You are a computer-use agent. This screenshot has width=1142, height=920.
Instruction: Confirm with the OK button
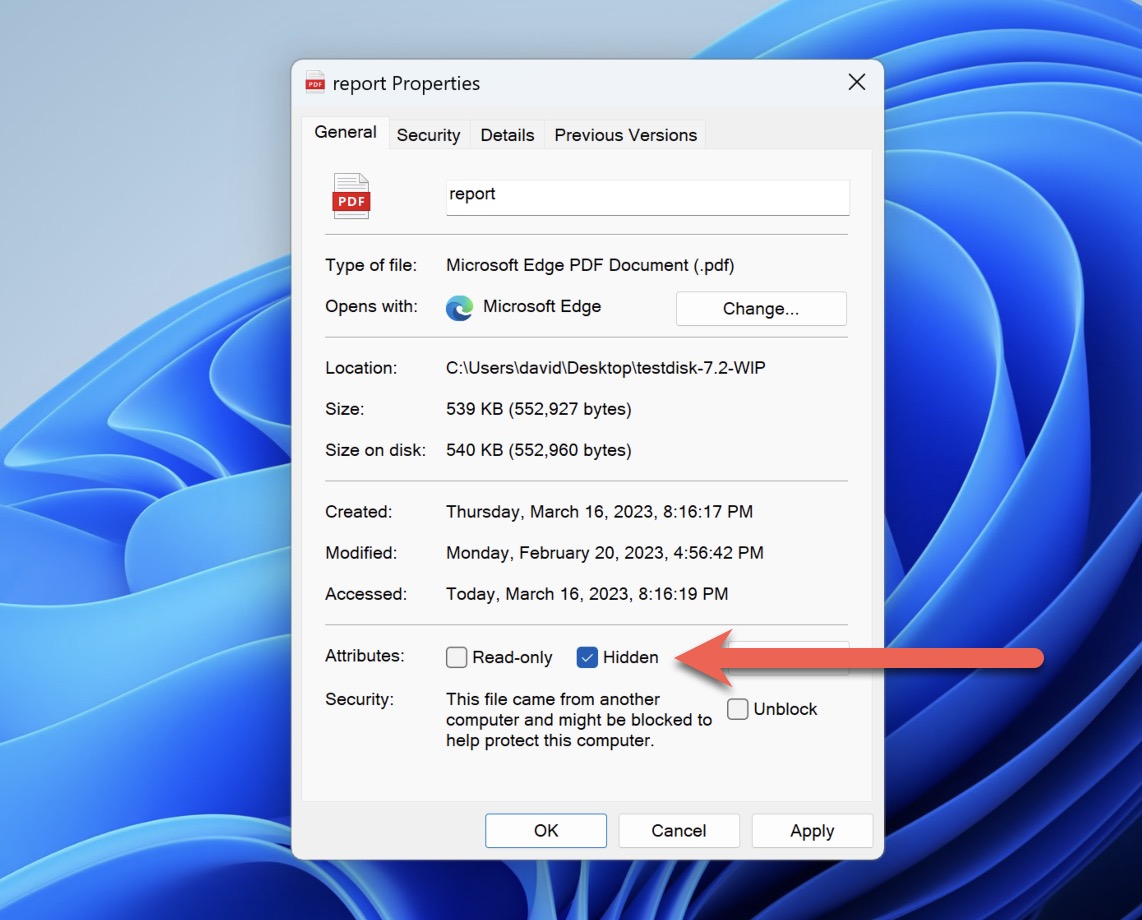click(546, 830)
